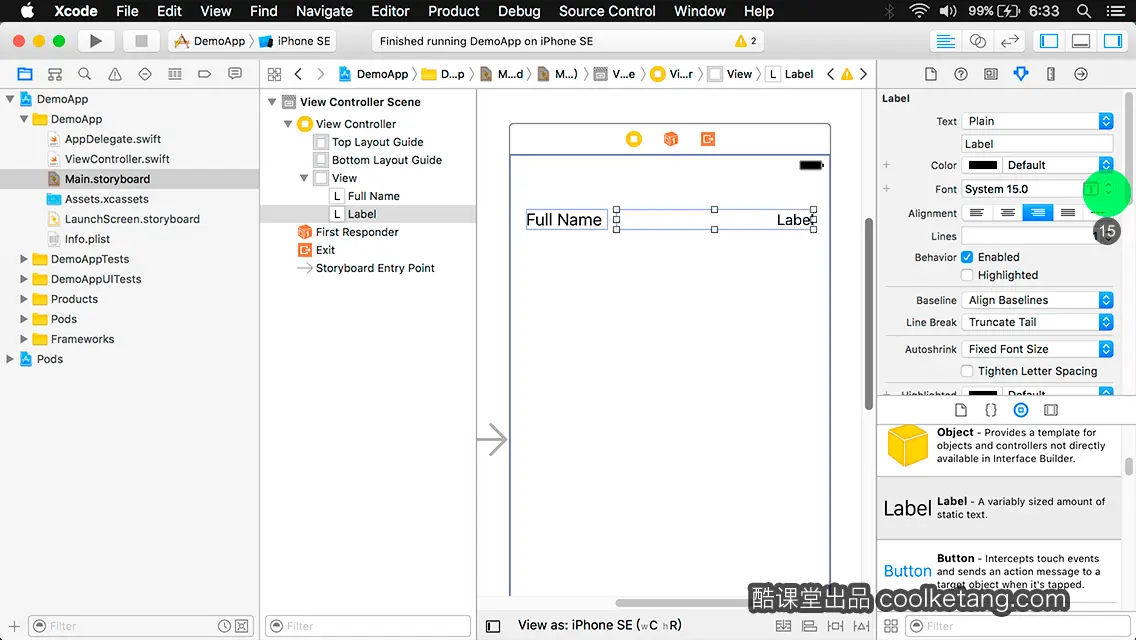Expand the Frameworks folder
The height and width of the screenshot is (640, 1136).
(x=24, y=338)
